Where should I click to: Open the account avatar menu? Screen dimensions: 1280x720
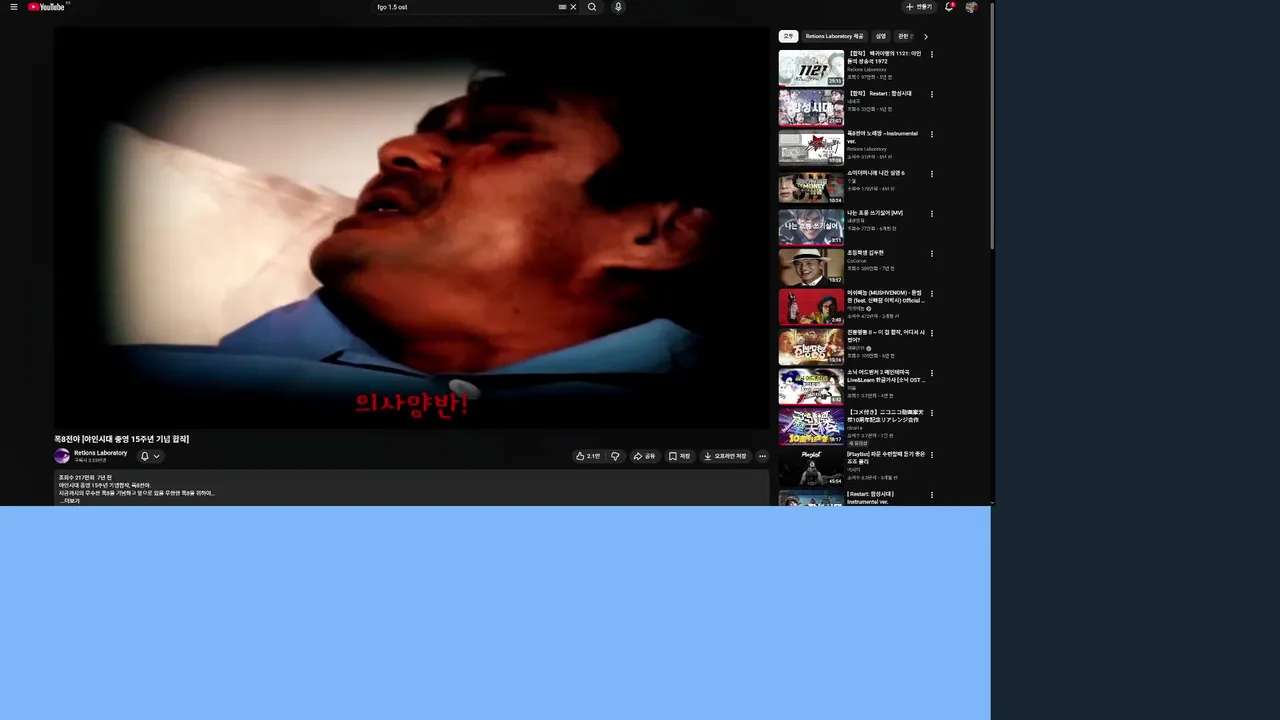(x=971, y=7)
